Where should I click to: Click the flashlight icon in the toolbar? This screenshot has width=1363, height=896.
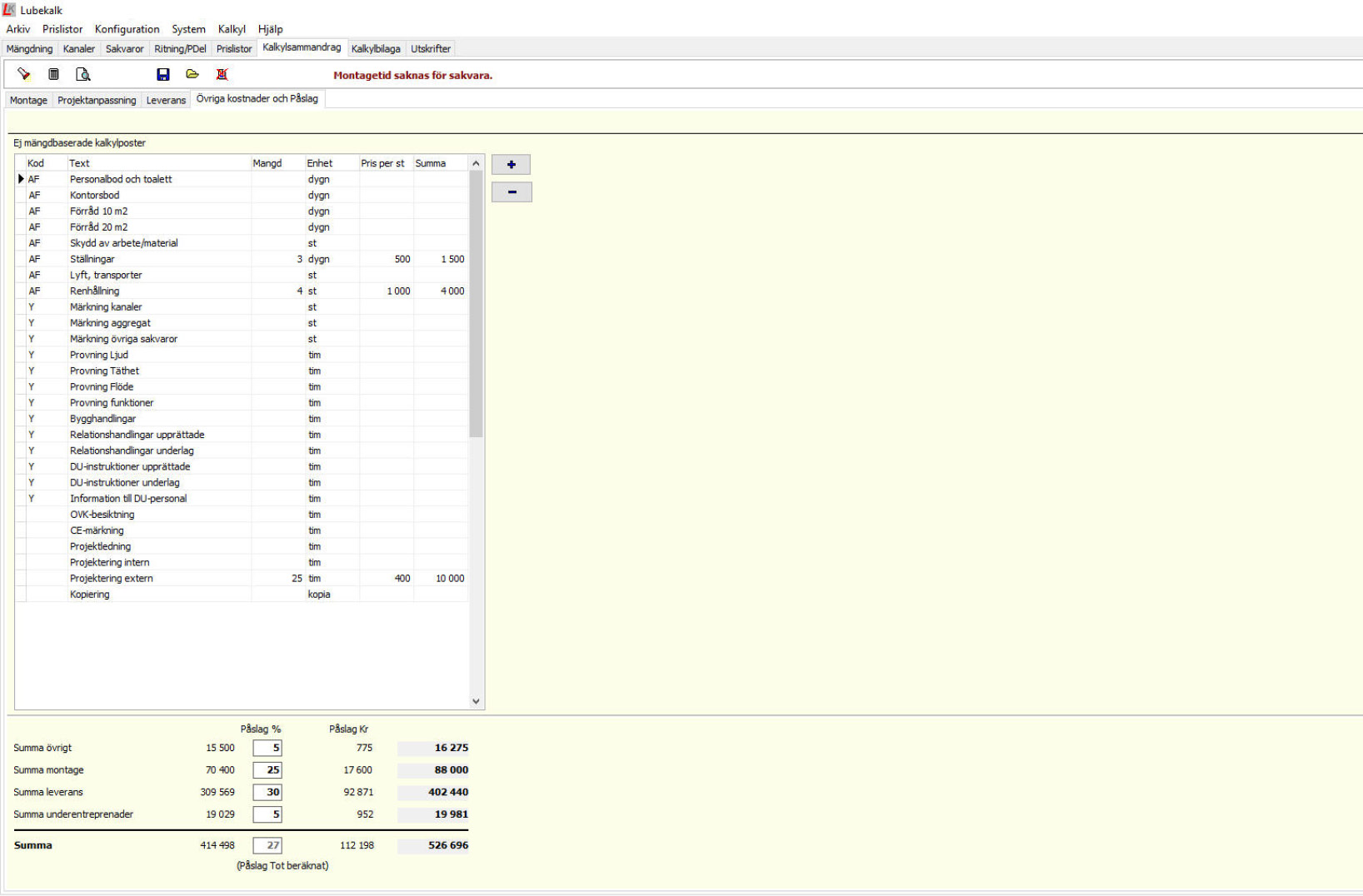24,74
